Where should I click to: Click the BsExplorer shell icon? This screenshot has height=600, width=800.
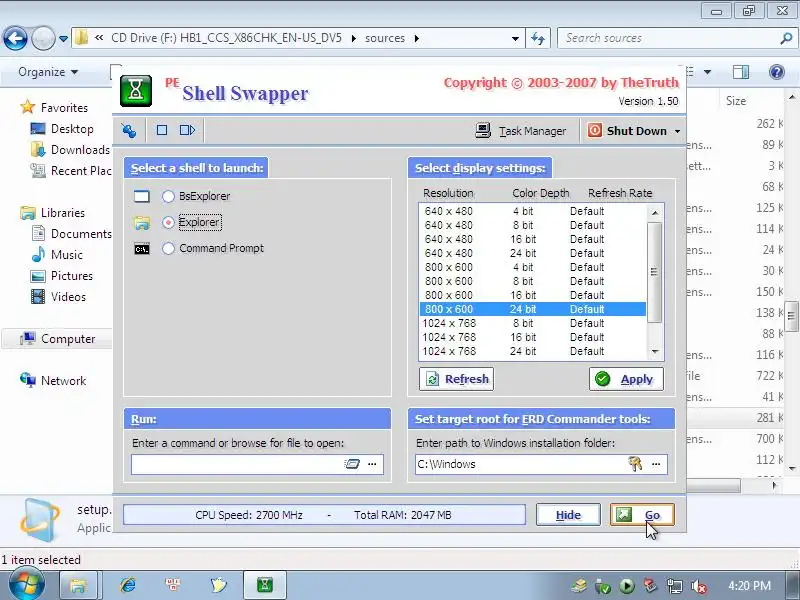(141, 196)
